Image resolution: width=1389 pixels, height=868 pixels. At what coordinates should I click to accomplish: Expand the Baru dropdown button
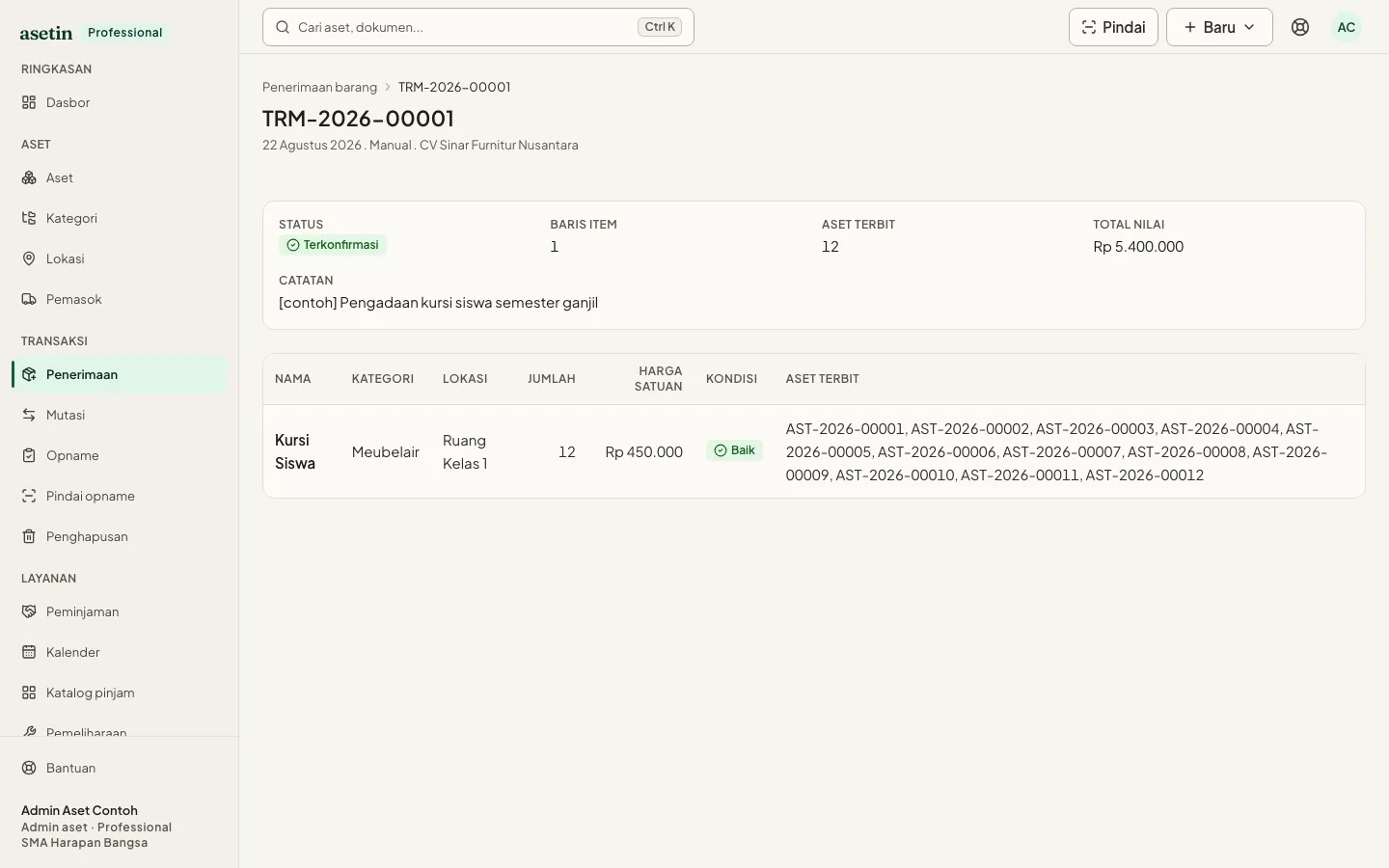click(1219, 27)
